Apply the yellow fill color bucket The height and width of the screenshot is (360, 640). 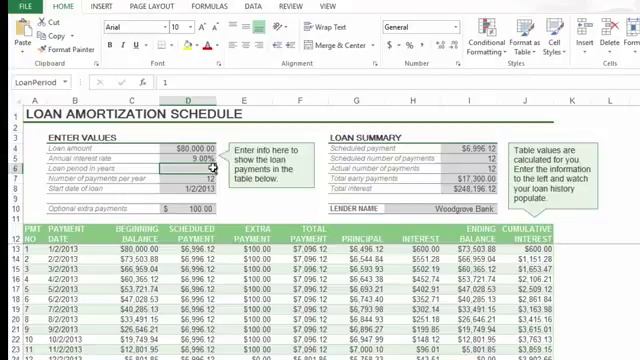point(188,45)
